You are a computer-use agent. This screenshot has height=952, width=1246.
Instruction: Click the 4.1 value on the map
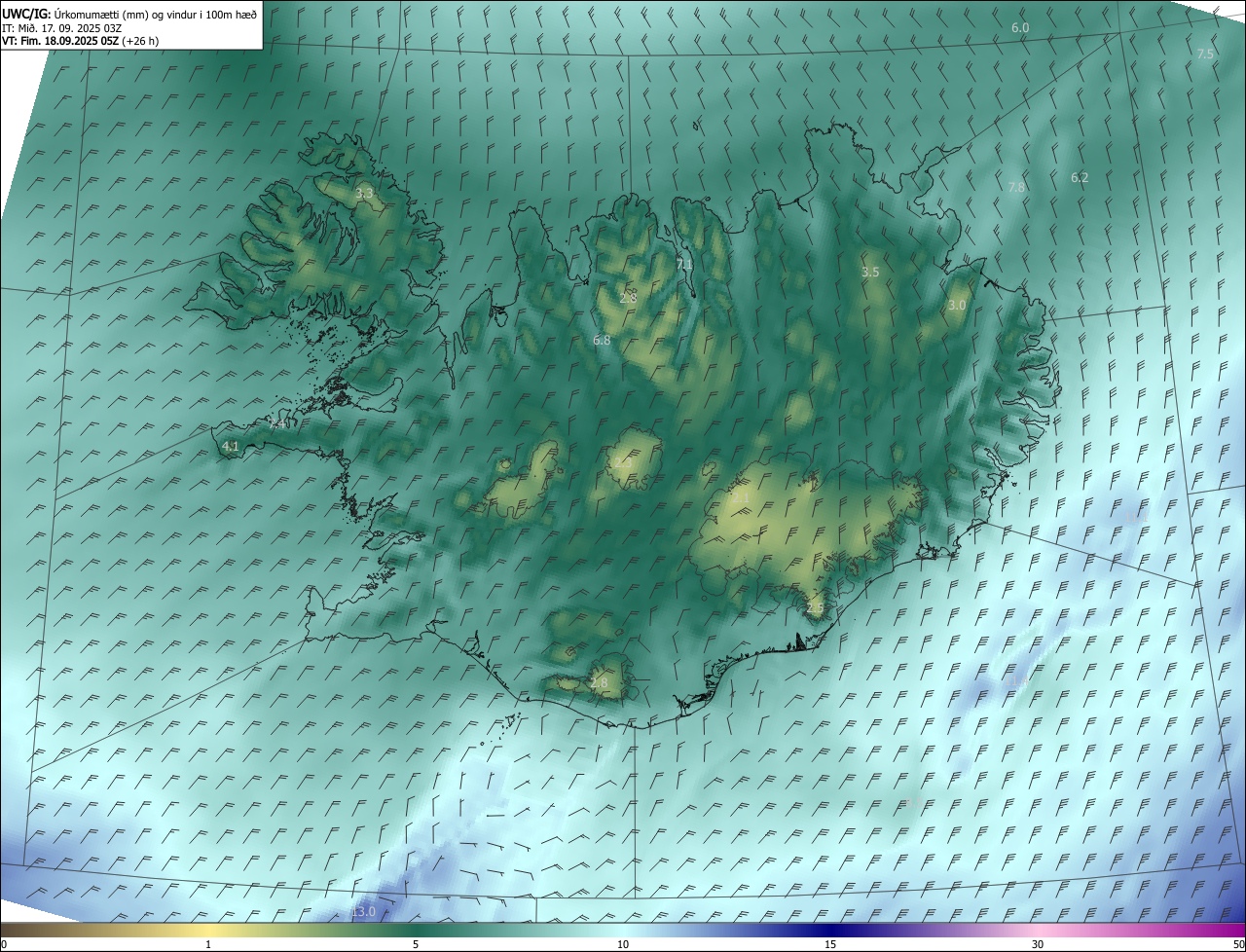231,447
